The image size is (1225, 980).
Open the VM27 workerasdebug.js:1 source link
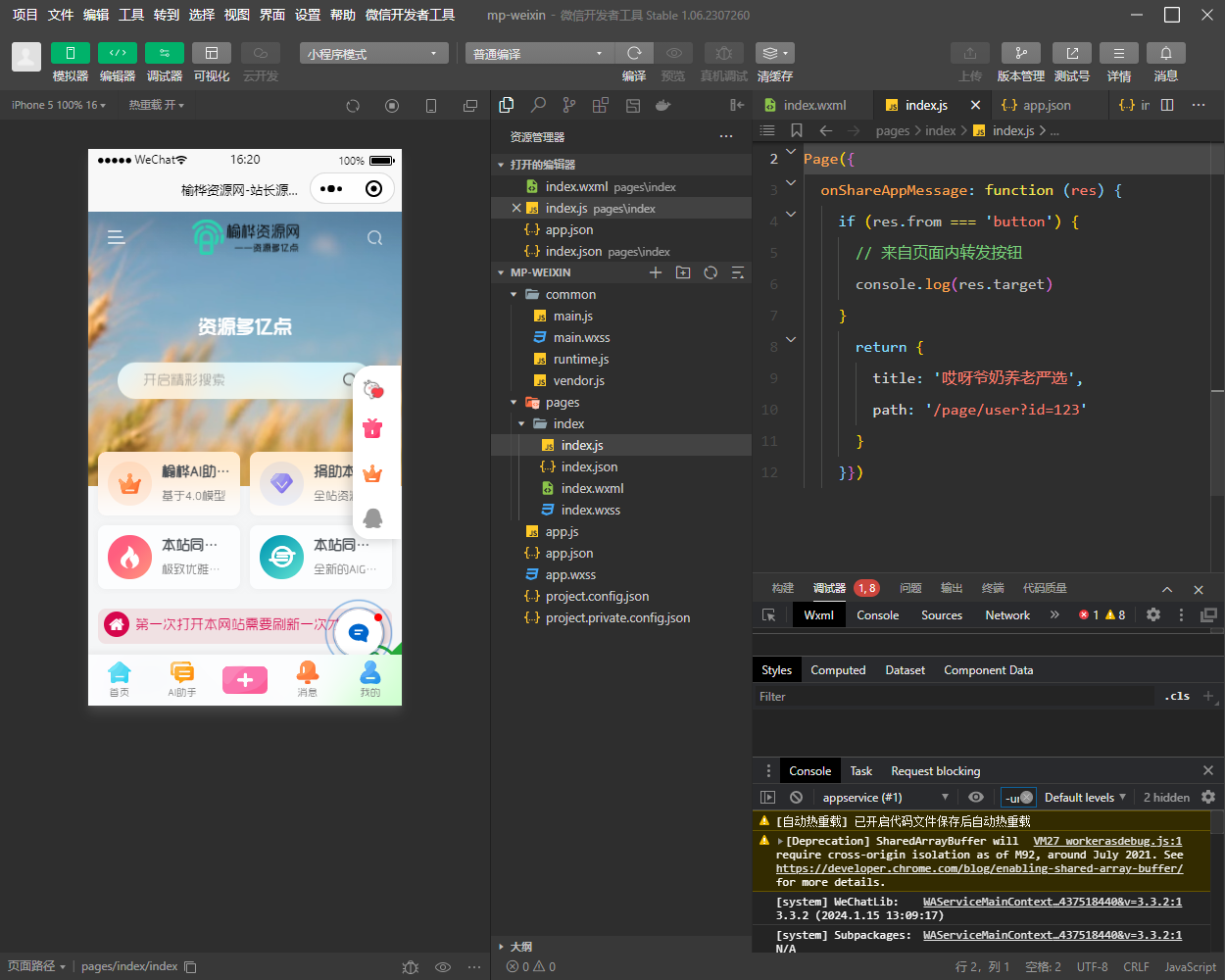(1107, 841)
